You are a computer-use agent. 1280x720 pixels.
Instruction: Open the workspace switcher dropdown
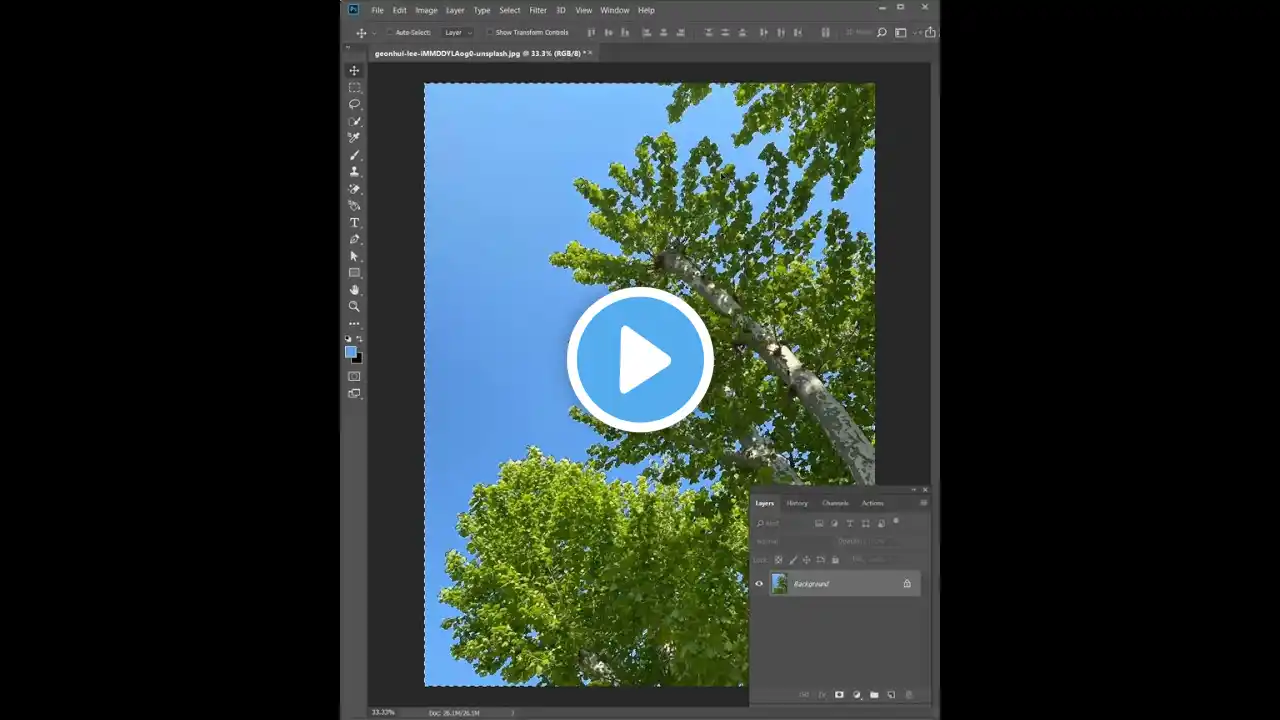(x=900, y=33)
